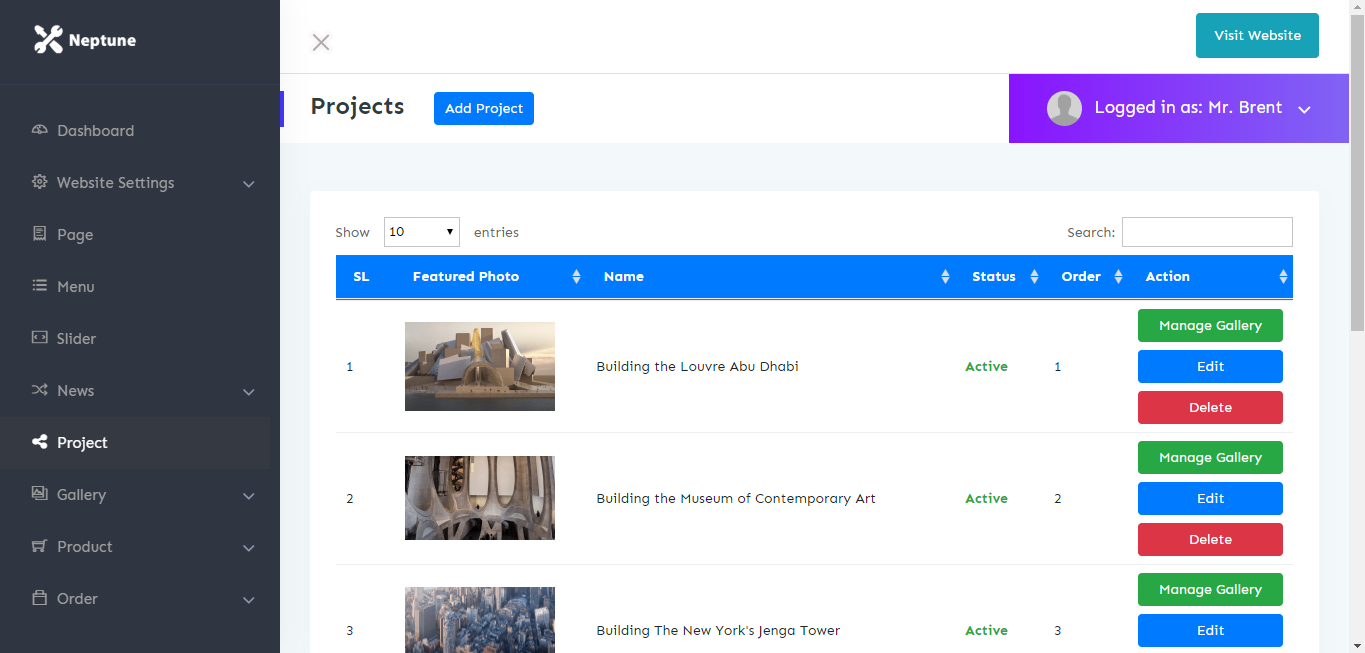The image size is (1365, 653).
Task: Toggle sorting on Status column
Action: coord(1034,277)
